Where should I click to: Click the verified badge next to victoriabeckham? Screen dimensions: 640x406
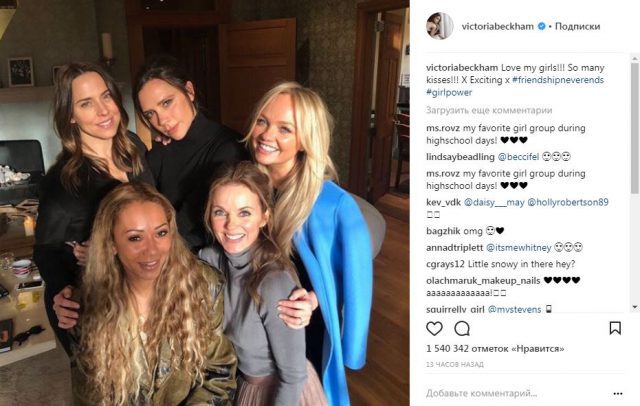[542, 27]
